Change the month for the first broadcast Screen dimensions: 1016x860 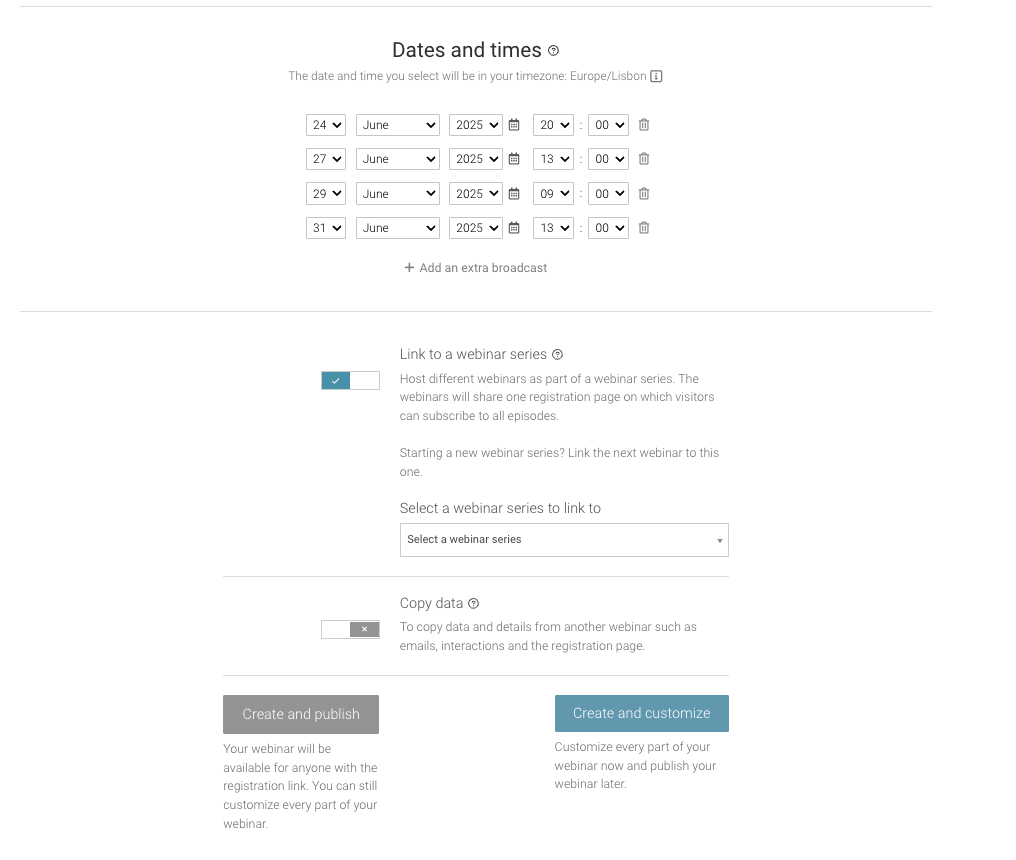click(397, 124)
